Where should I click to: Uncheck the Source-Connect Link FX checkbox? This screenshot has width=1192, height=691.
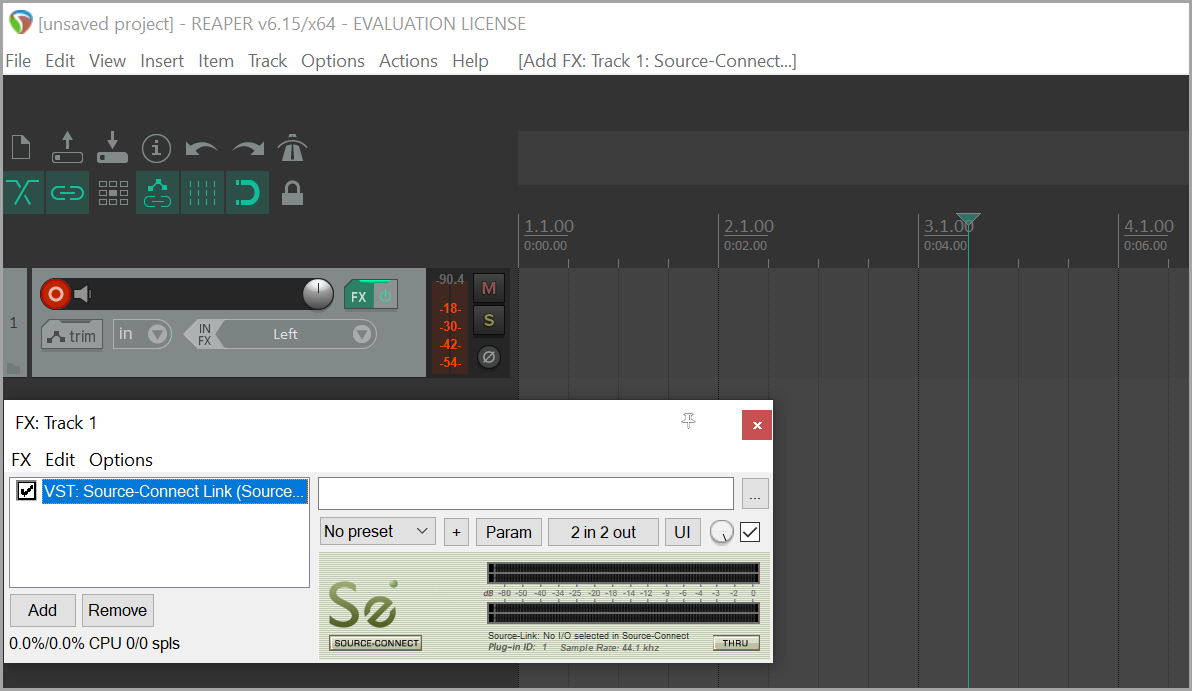pyautogui.click(x=27, y=491)
